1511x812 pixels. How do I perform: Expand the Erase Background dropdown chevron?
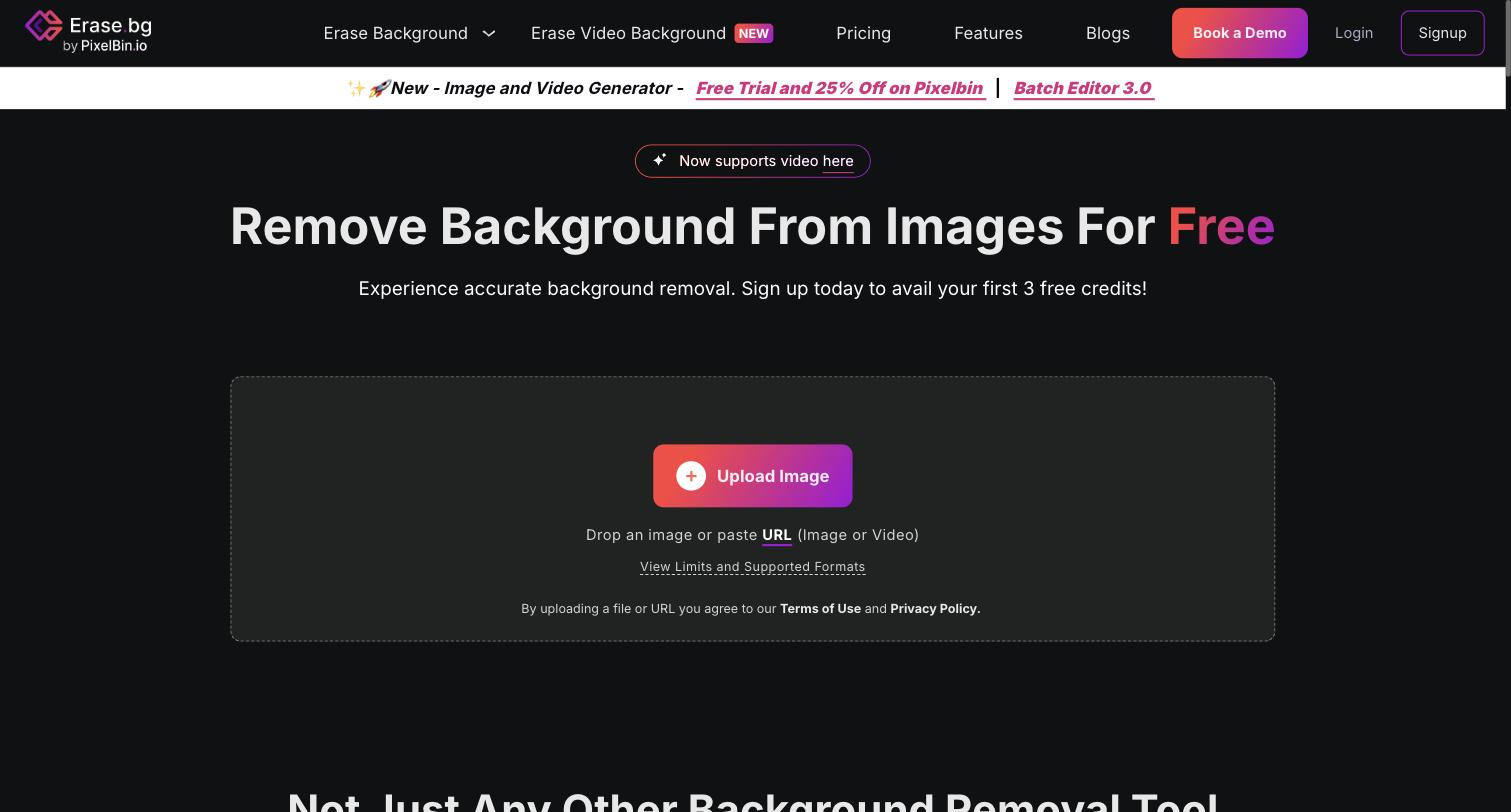coord(489,33)
